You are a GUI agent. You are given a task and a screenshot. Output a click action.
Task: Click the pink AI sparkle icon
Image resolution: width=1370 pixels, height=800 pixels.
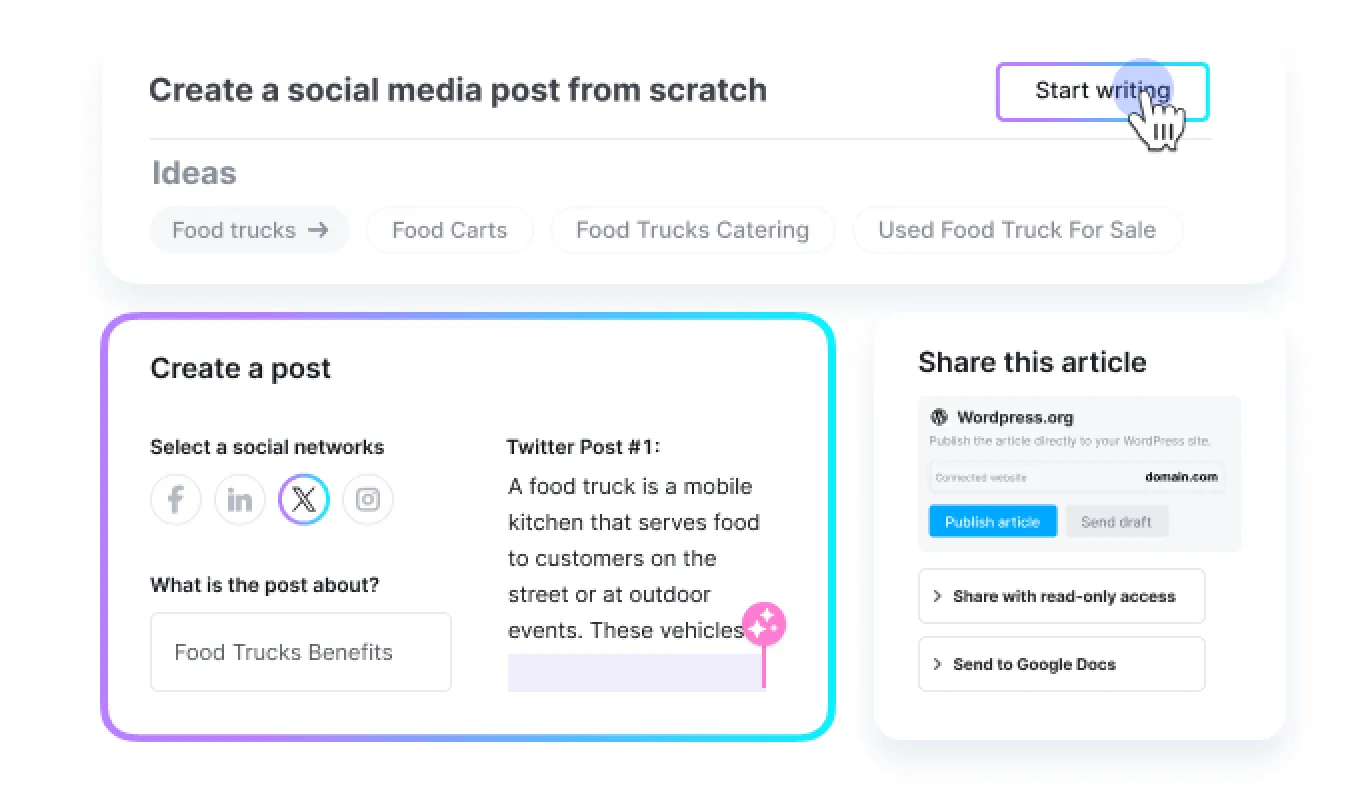click(764, 625)
